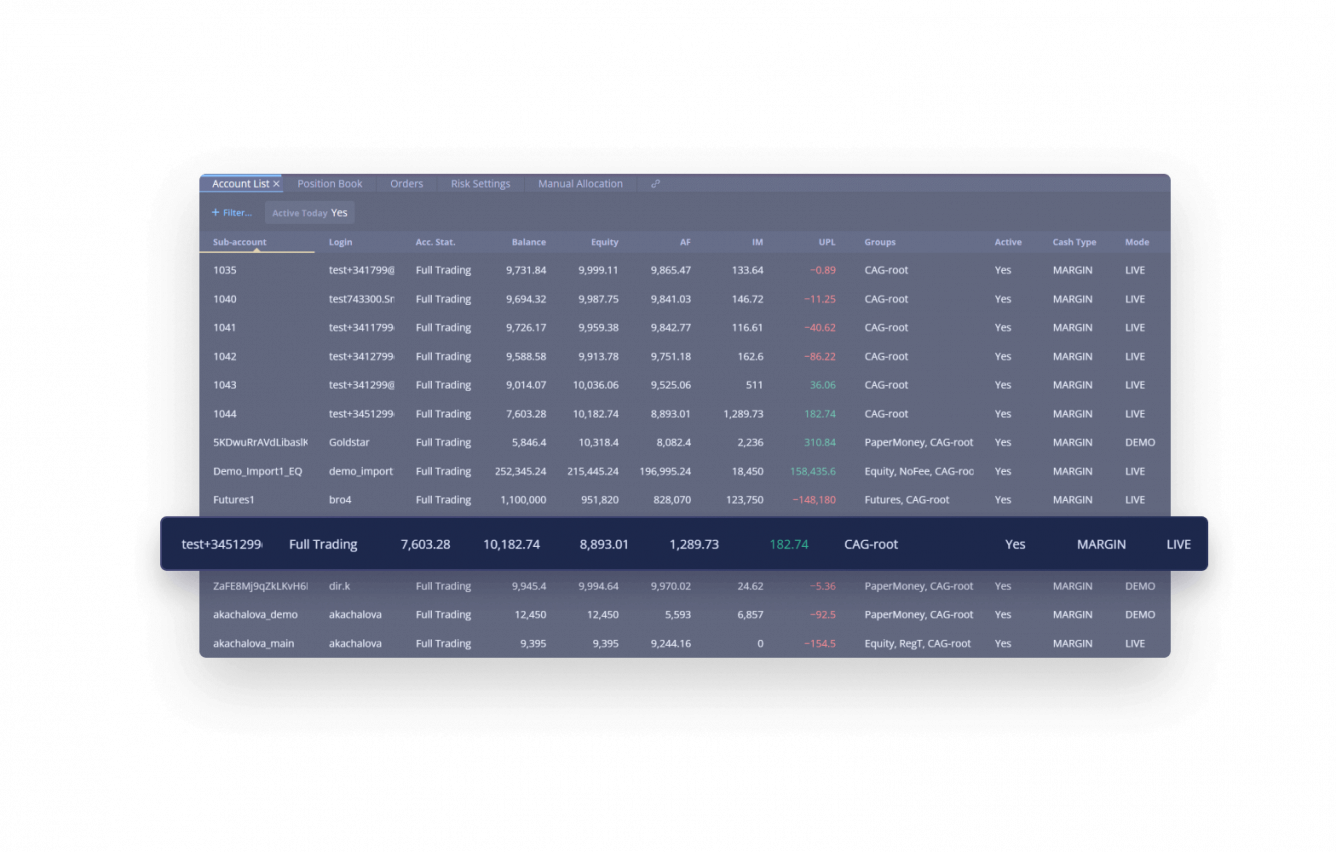Close the Account List tab

(x=276, y=183)
